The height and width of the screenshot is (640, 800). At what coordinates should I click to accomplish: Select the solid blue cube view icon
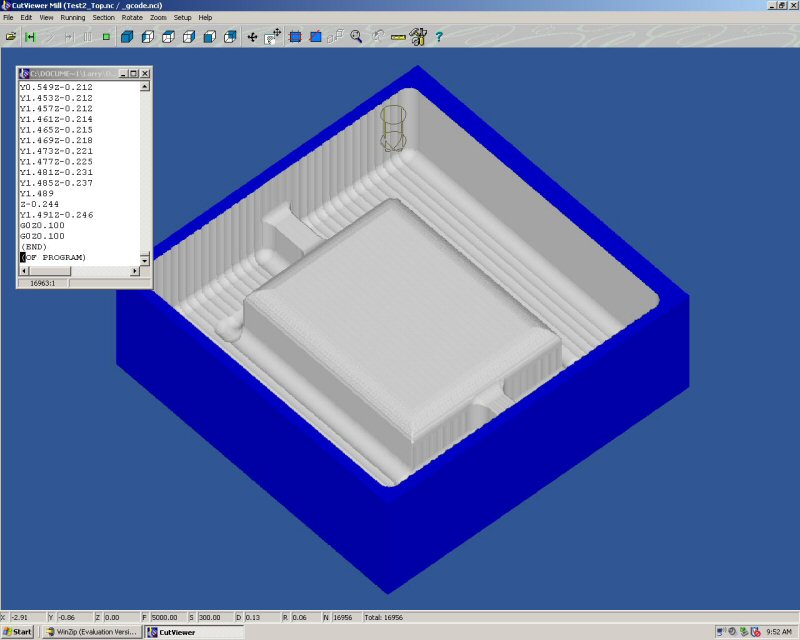pyautogui.click(x=127, y=37)
